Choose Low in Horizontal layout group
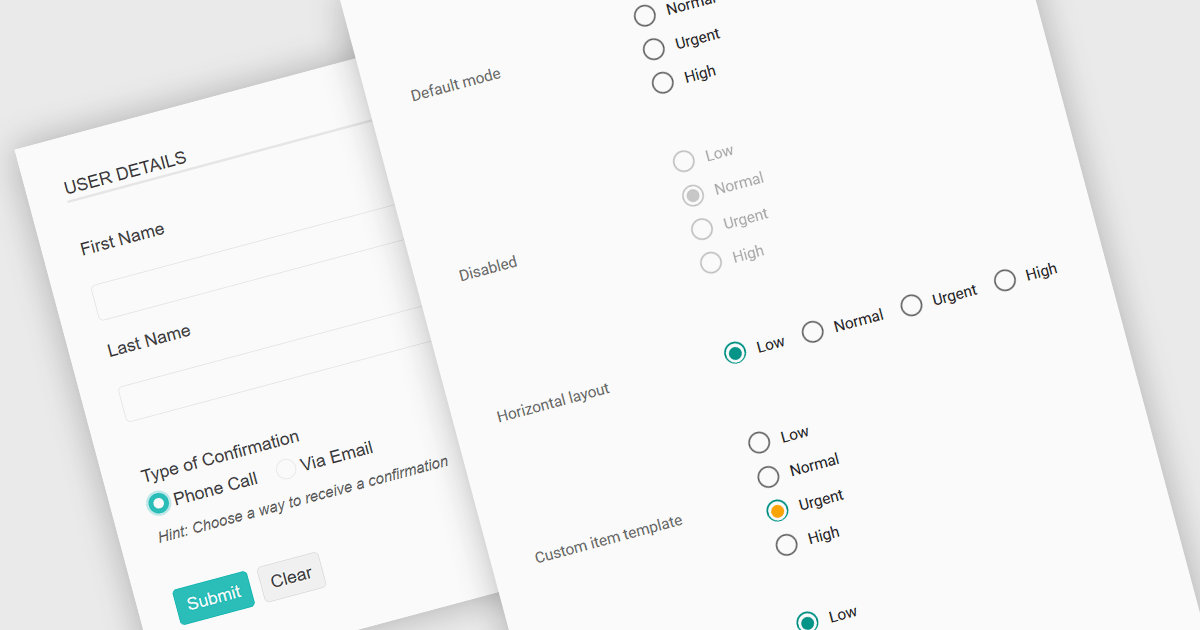The image size is (1200, 630). pos(735,352)
